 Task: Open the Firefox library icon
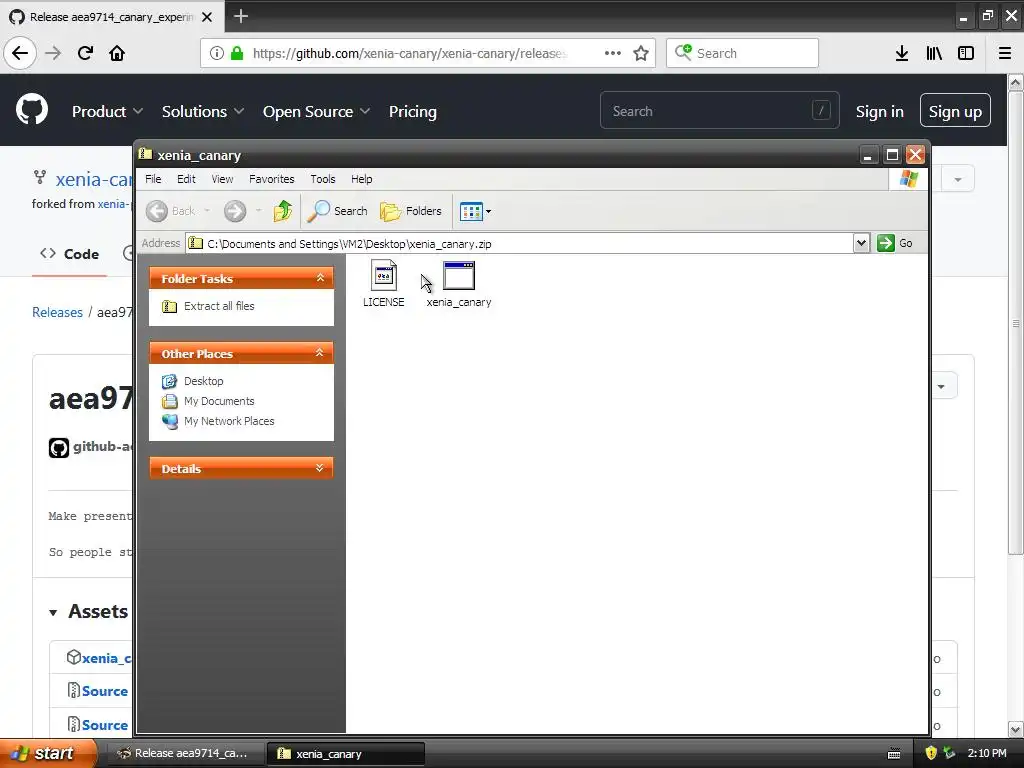934,53
